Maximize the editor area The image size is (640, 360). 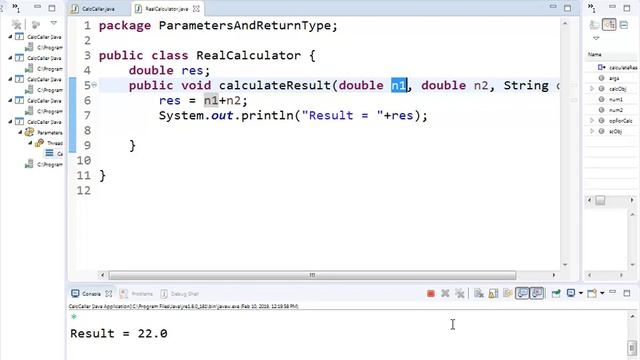click(x=567, y=8)
